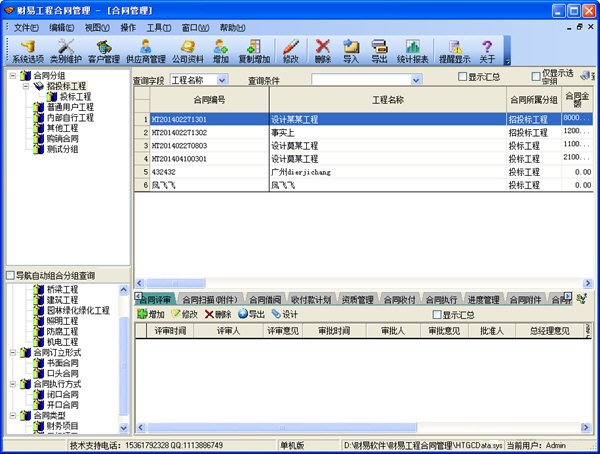600x454 pixels.
Task: Click the icon right of 仅显示选 checkbox
Action: tap(585, 76)
